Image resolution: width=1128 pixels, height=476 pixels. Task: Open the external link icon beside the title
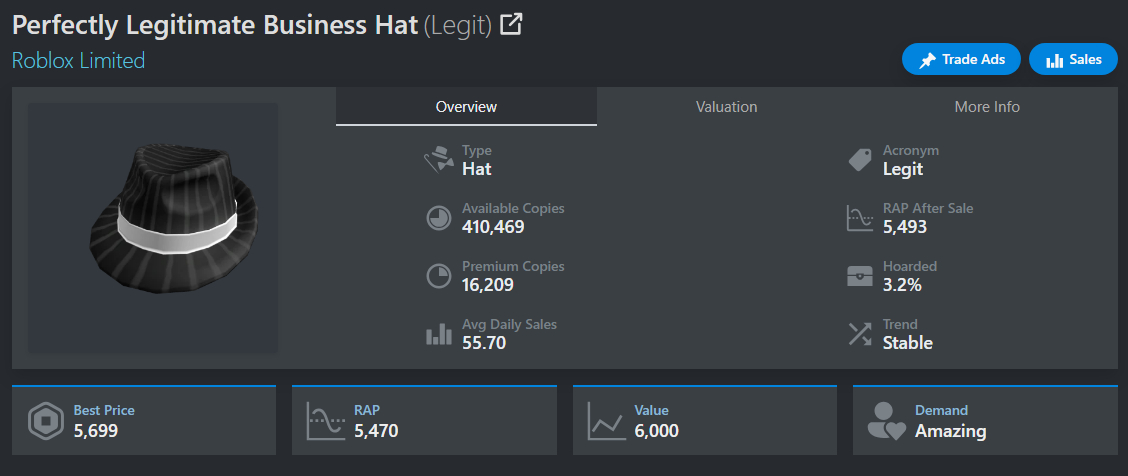511,25
